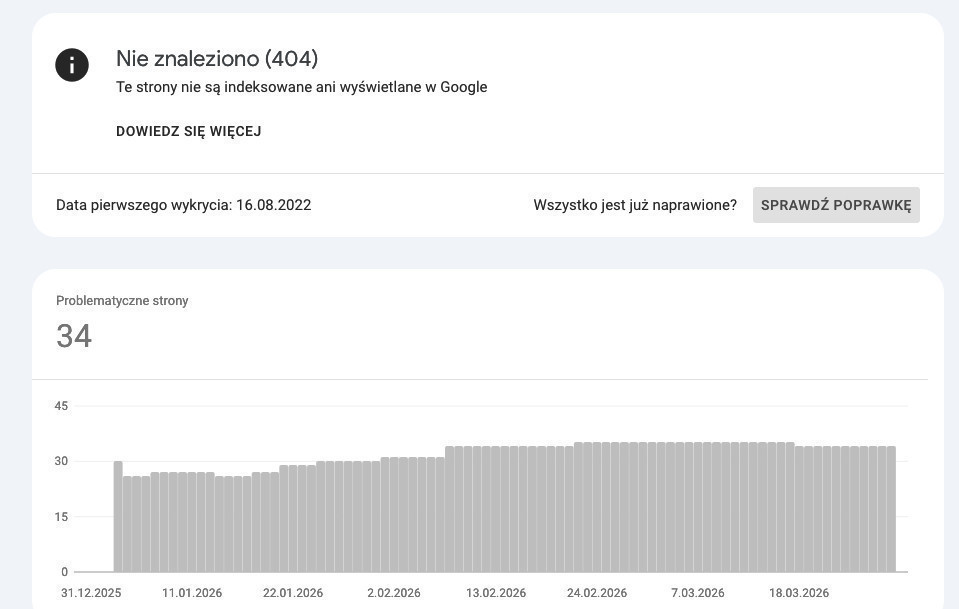The height and width of the screenshot is (609, 959).
Task: Click the problematic pages count 34
Action: (74, 336)
